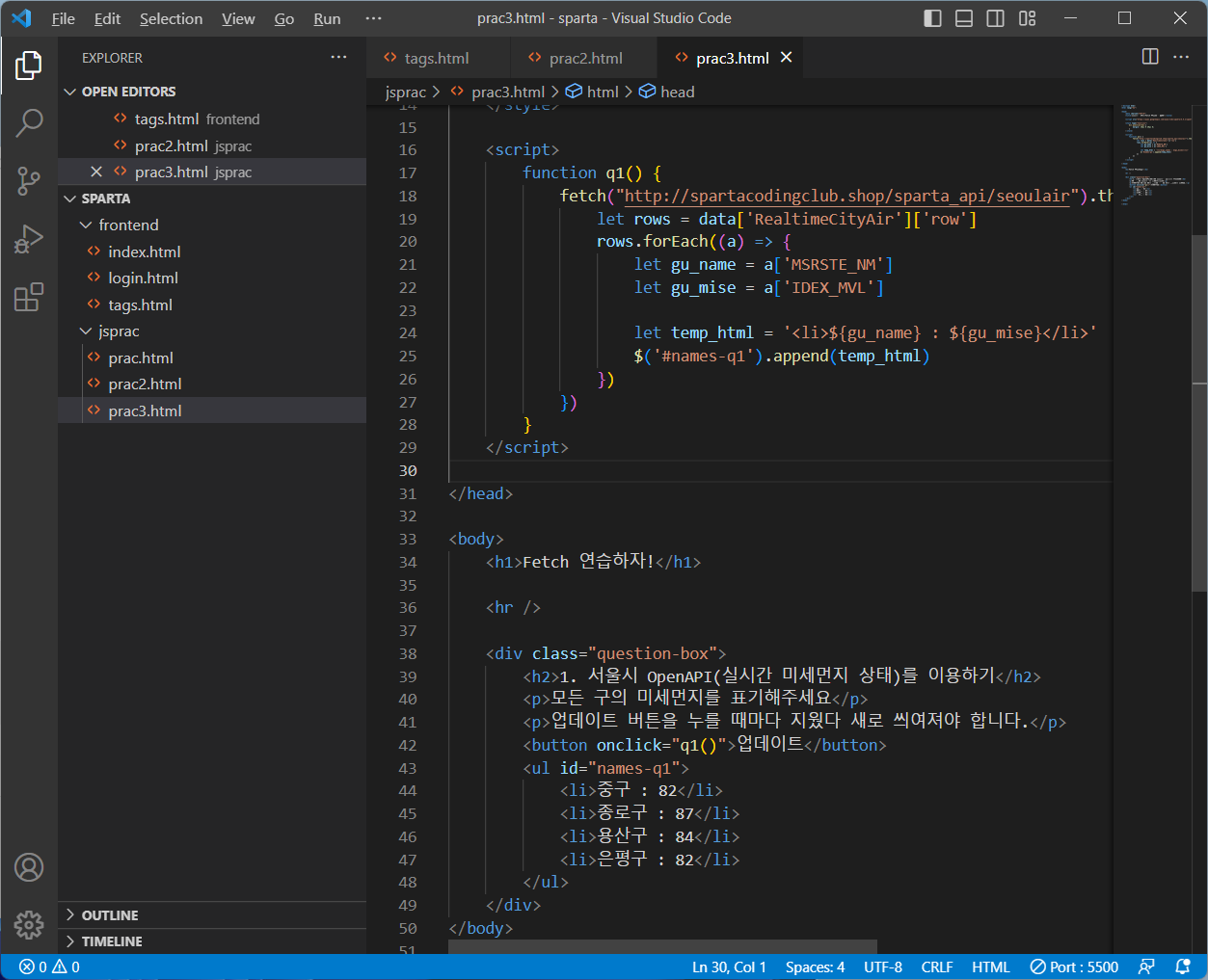Open the Search view in activity bar
Screen dimensions: 1208x980
tap(29, 122)
